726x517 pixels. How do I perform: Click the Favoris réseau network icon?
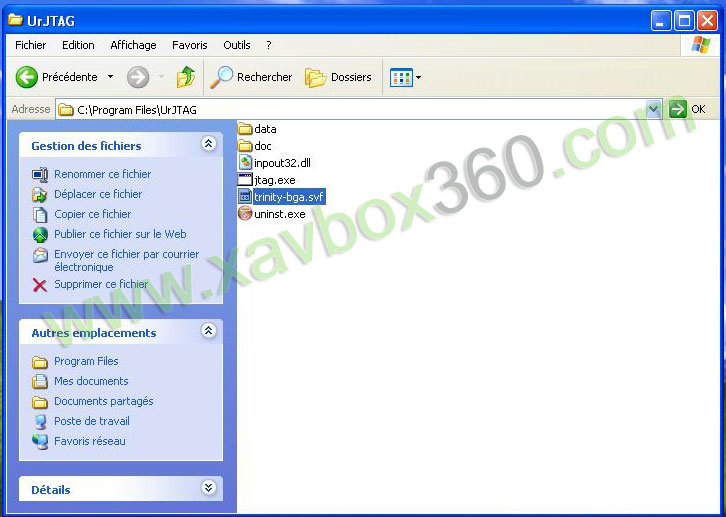point(40,442)
